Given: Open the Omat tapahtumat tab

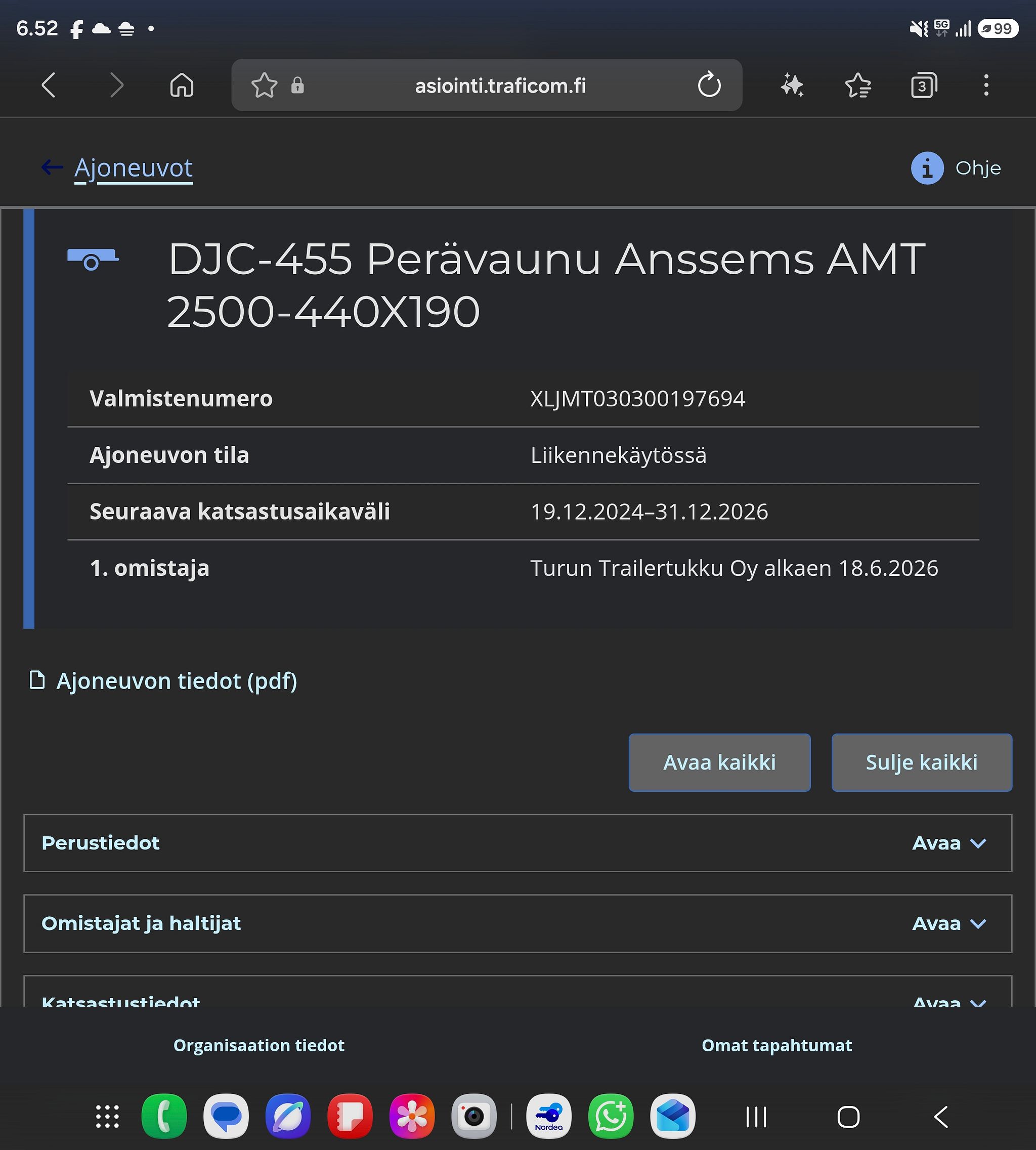Looking at the screenshot, I should click(776, 1045).
